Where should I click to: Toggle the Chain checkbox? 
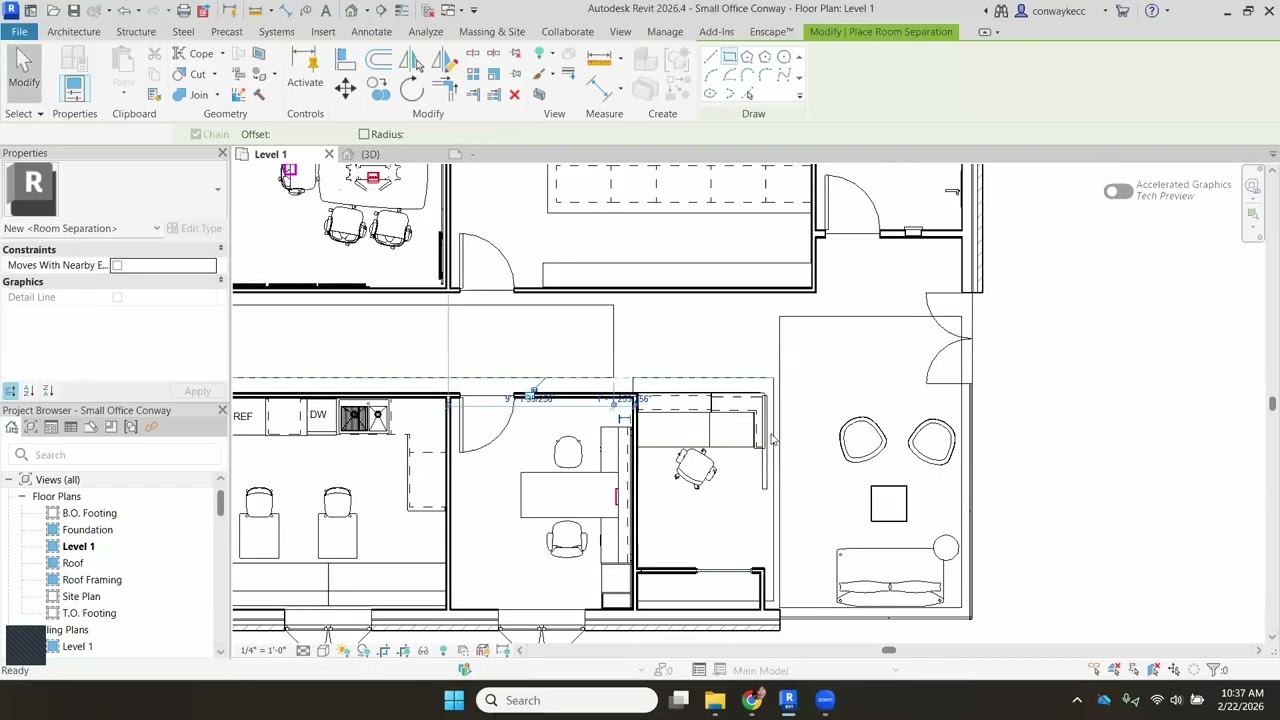tap(196, 134)
